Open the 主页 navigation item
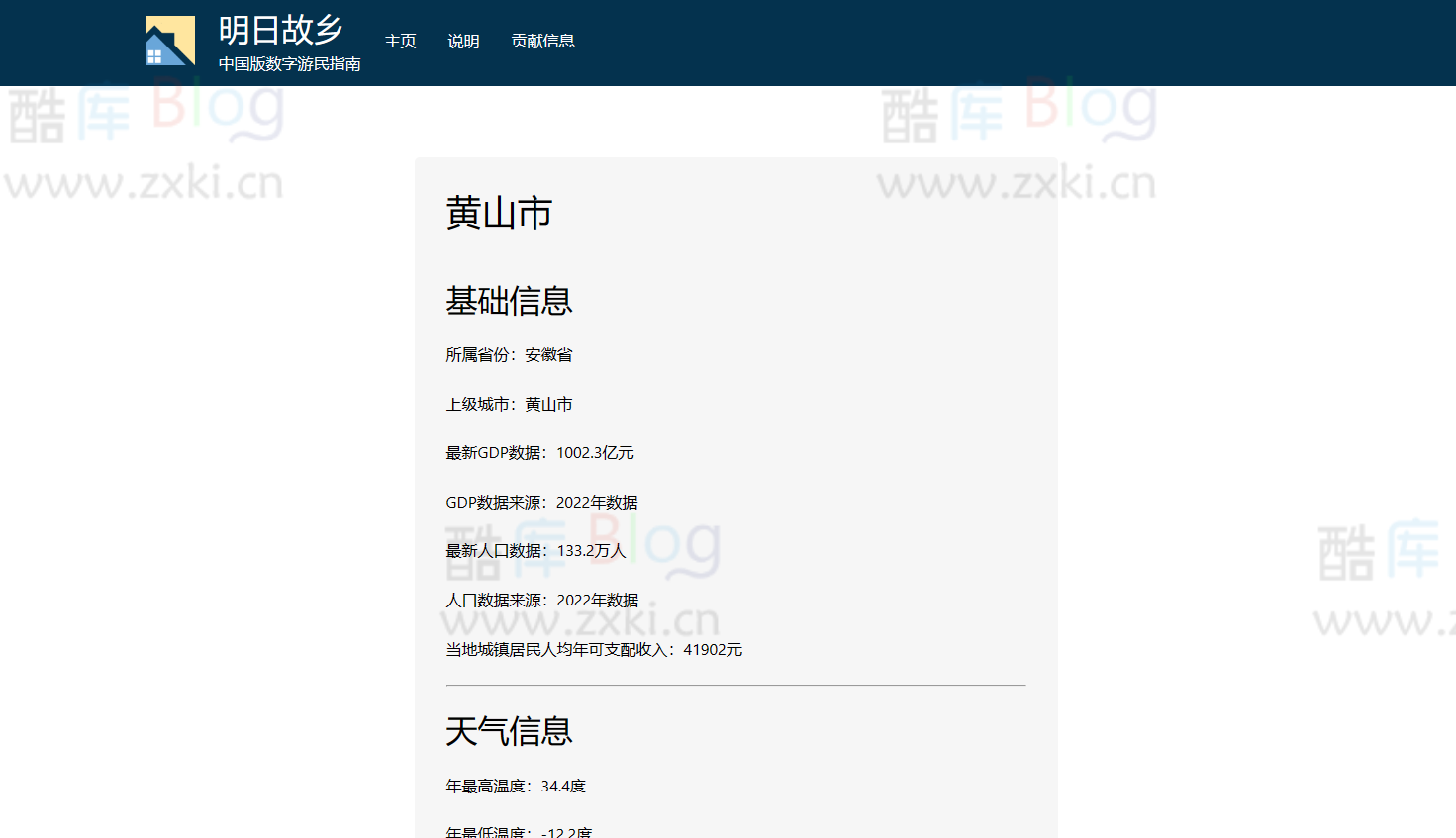1456x838 pixels. point(400,42)
